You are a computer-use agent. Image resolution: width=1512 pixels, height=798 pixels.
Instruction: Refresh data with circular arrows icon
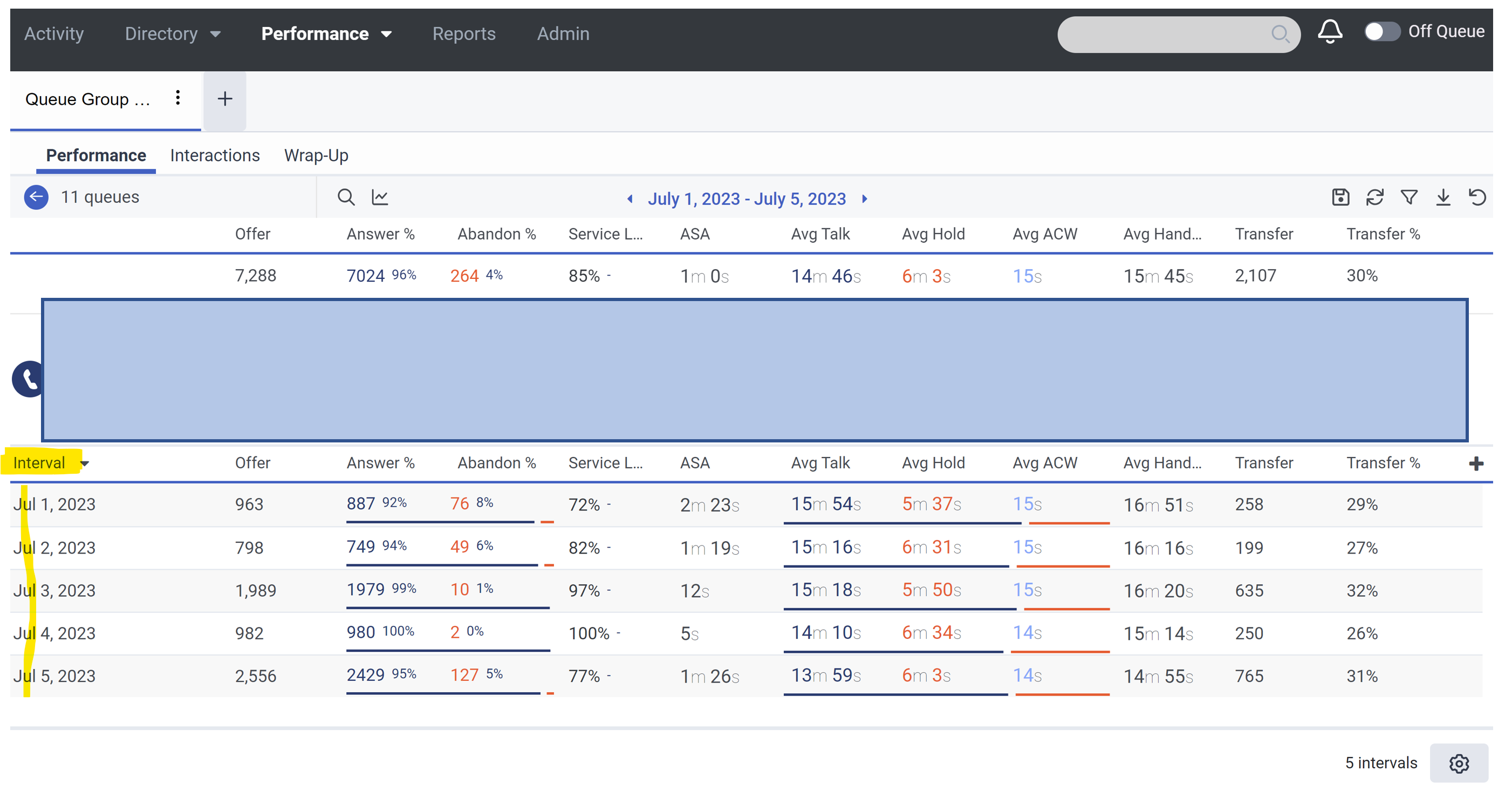(x=1374, y=197)
